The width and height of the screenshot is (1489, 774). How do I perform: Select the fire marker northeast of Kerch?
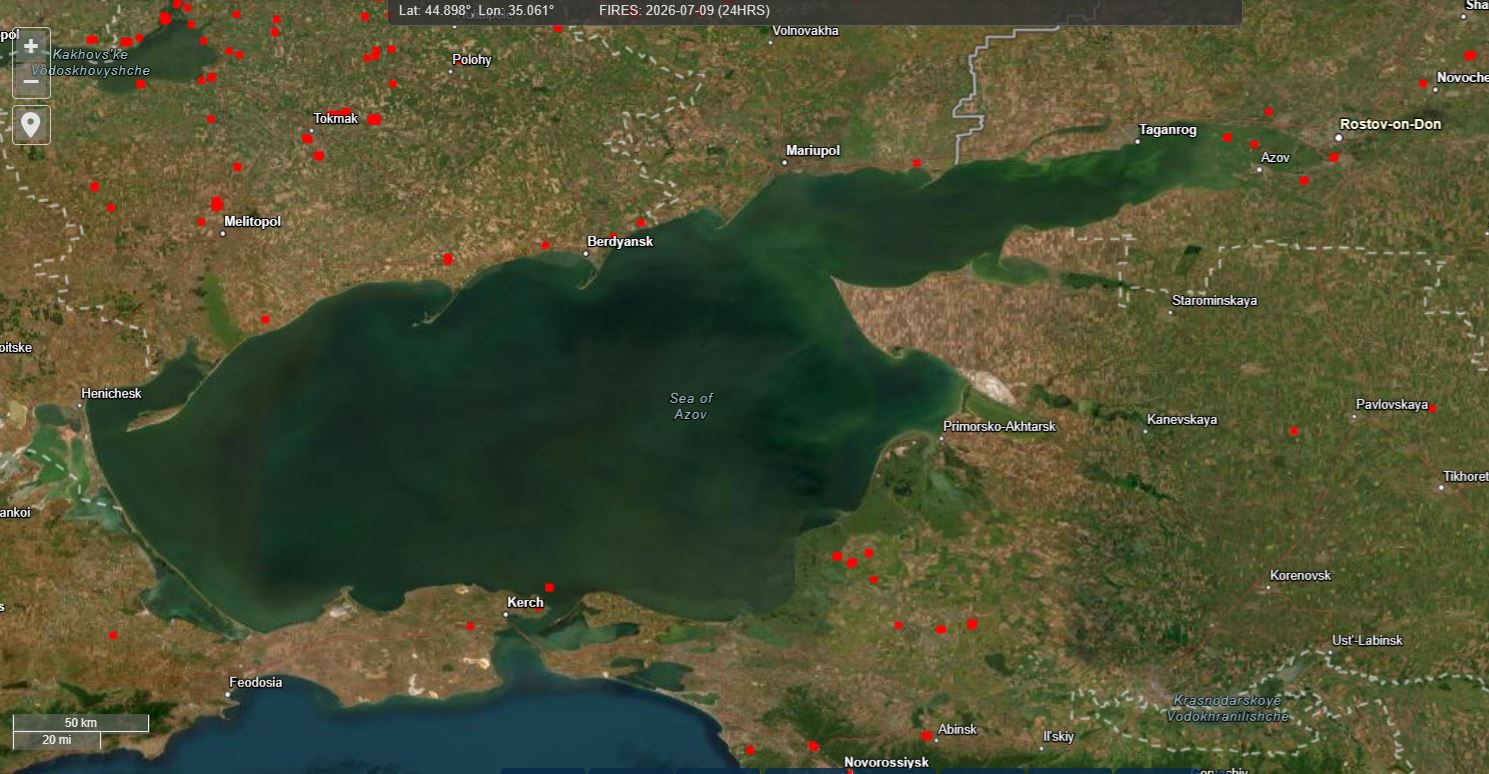pyautogui.click(x=549, y=587)
